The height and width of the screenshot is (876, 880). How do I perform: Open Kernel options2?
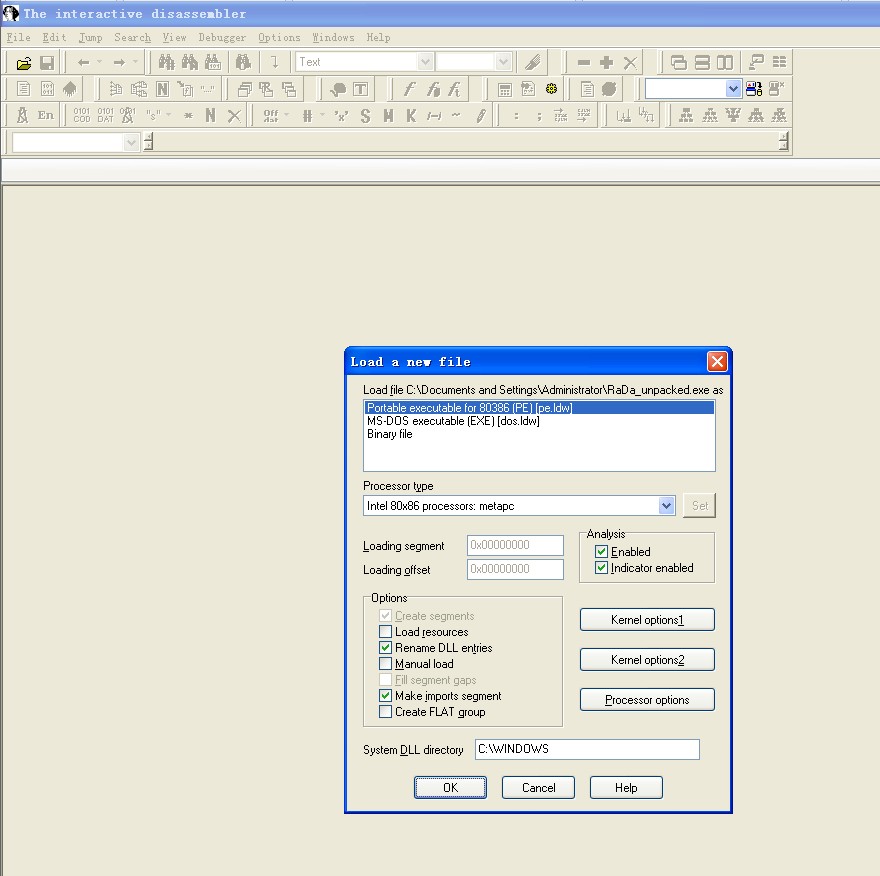[x=647, y=659]
